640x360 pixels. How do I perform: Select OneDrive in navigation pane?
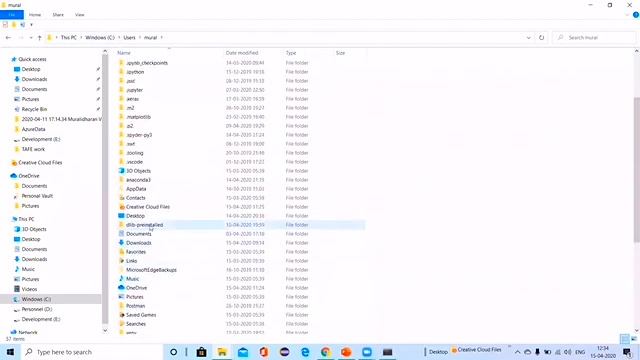point(29,176)
